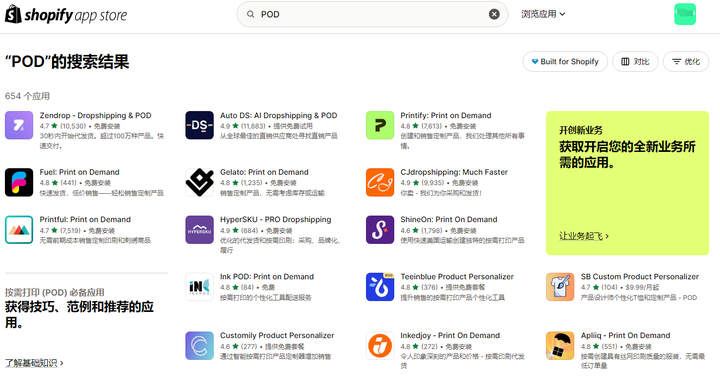Clear the POD search text

click(x=494, y=14)
